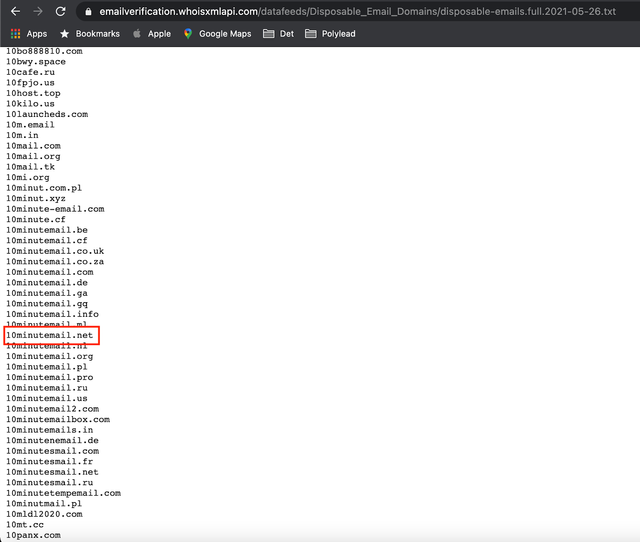Select the line 10minutesmail.net
640x542 pixels.
tap(52, 472)
